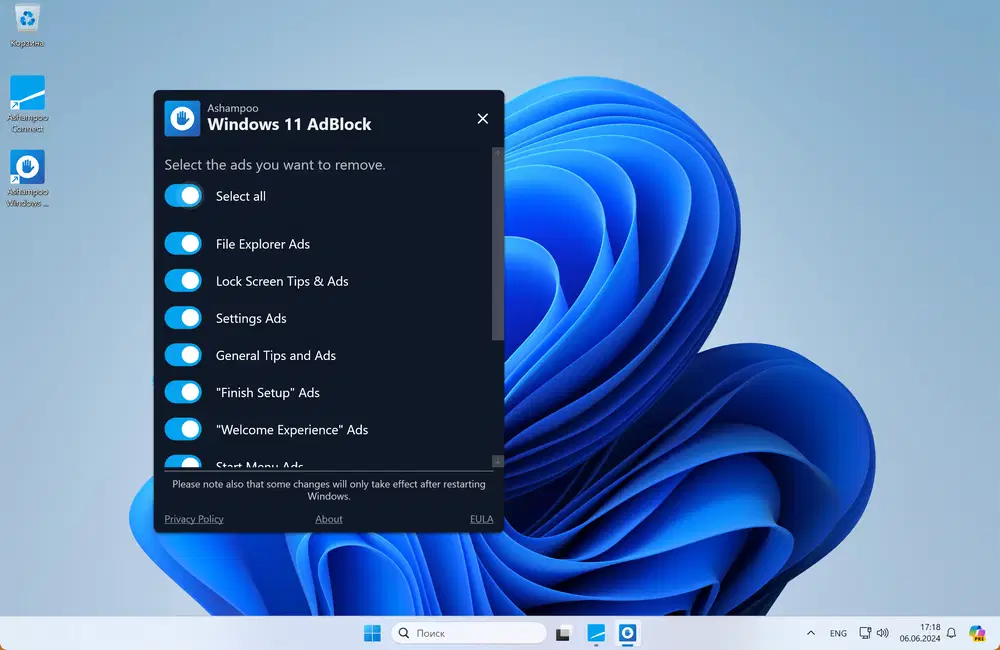Open the Windows Start menu
The width and height of the screenshot is (1000, 650).
point(372,633)
